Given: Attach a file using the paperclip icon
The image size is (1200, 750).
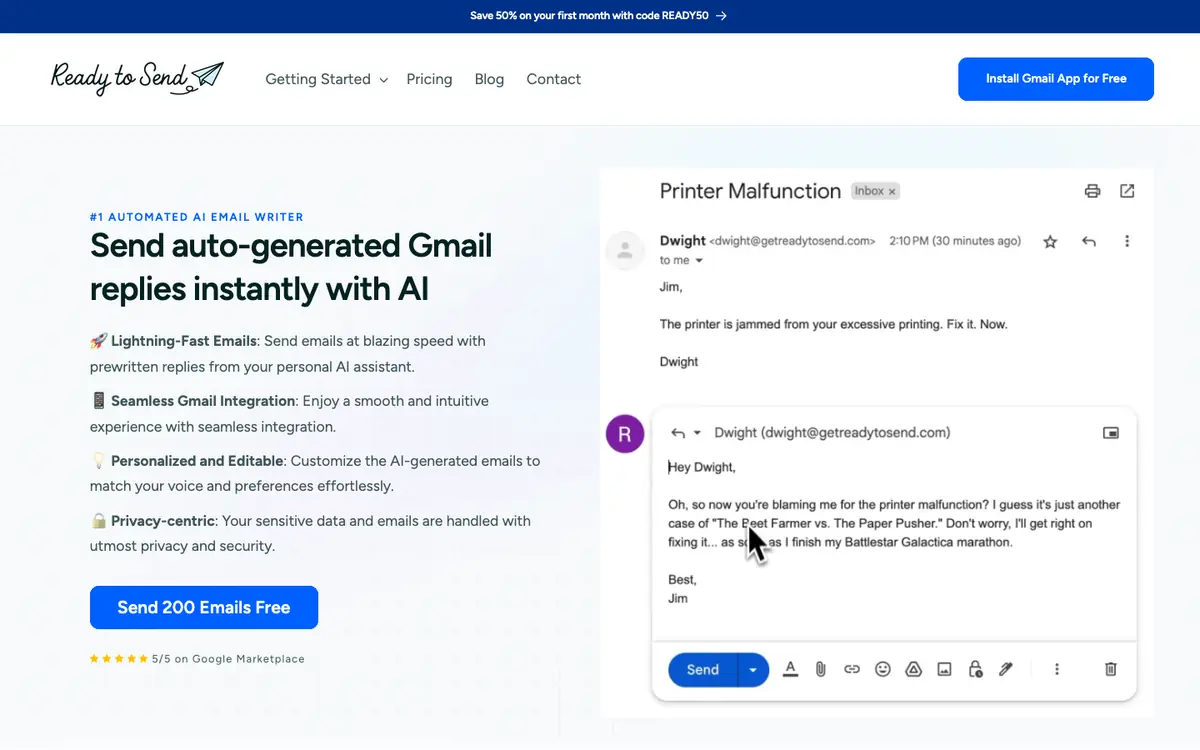Looking at the screenshot, I should pyautogui.click(x=820, y=669).
